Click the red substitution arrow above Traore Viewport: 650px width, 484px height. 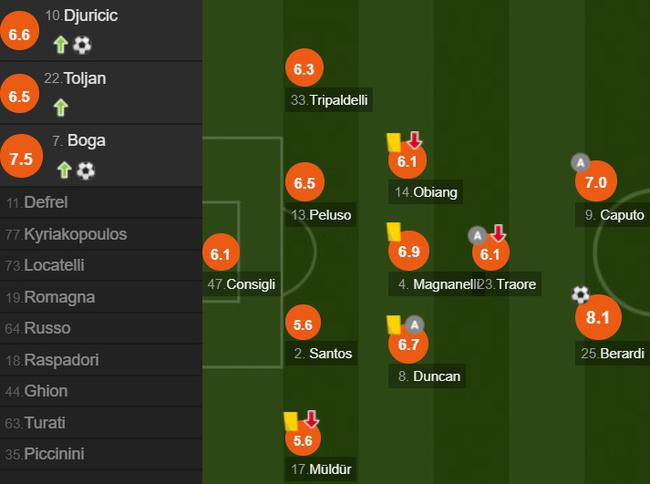tap(498, 233)
